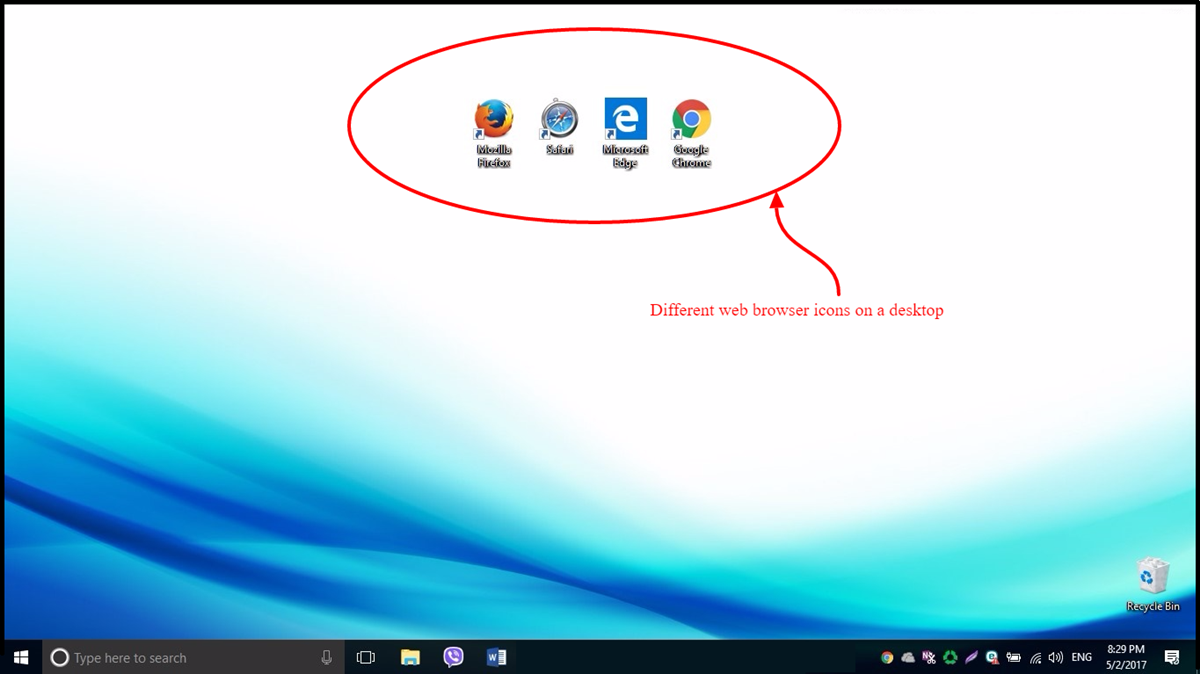Image resolution: width=1200 pixels, height=674 pixels.
Task: Select the Safari desktop shortcut
Action: pyautogui.click(x=559, y=126)
